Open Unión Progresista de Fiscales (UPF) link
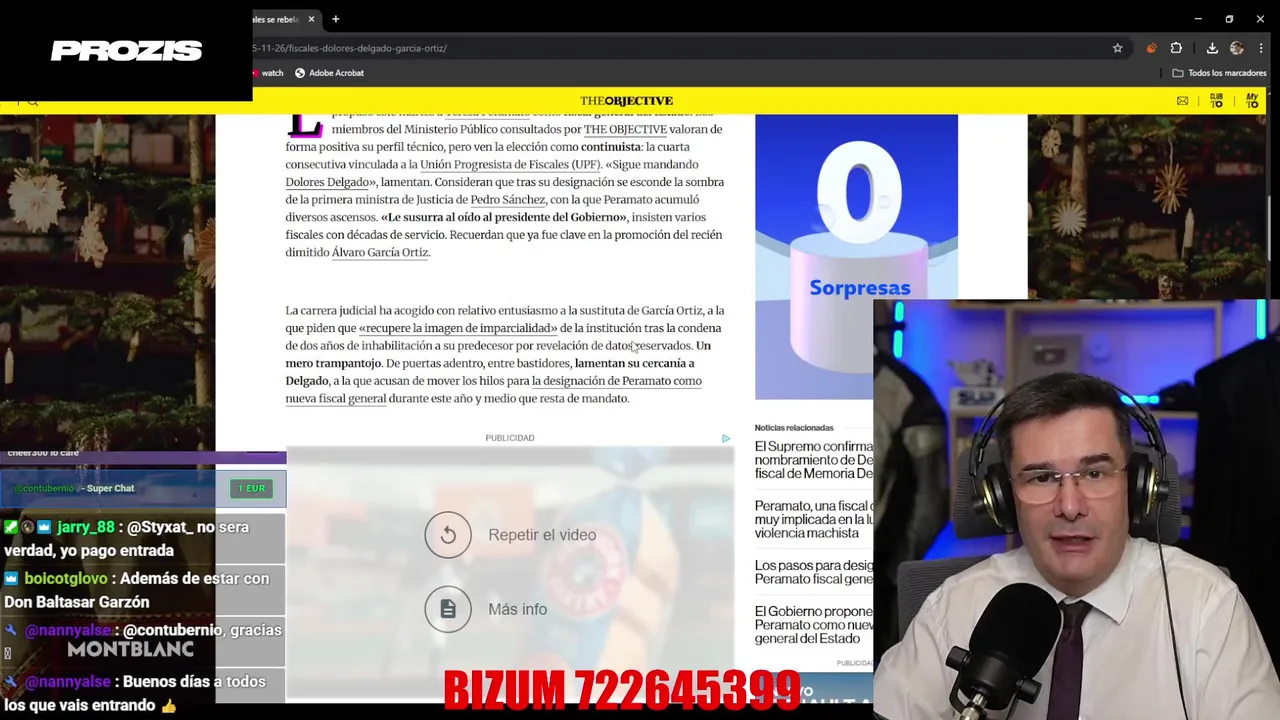Image resolution: width=1280 pixels, height=720 pixels. [x=510, y=164]
